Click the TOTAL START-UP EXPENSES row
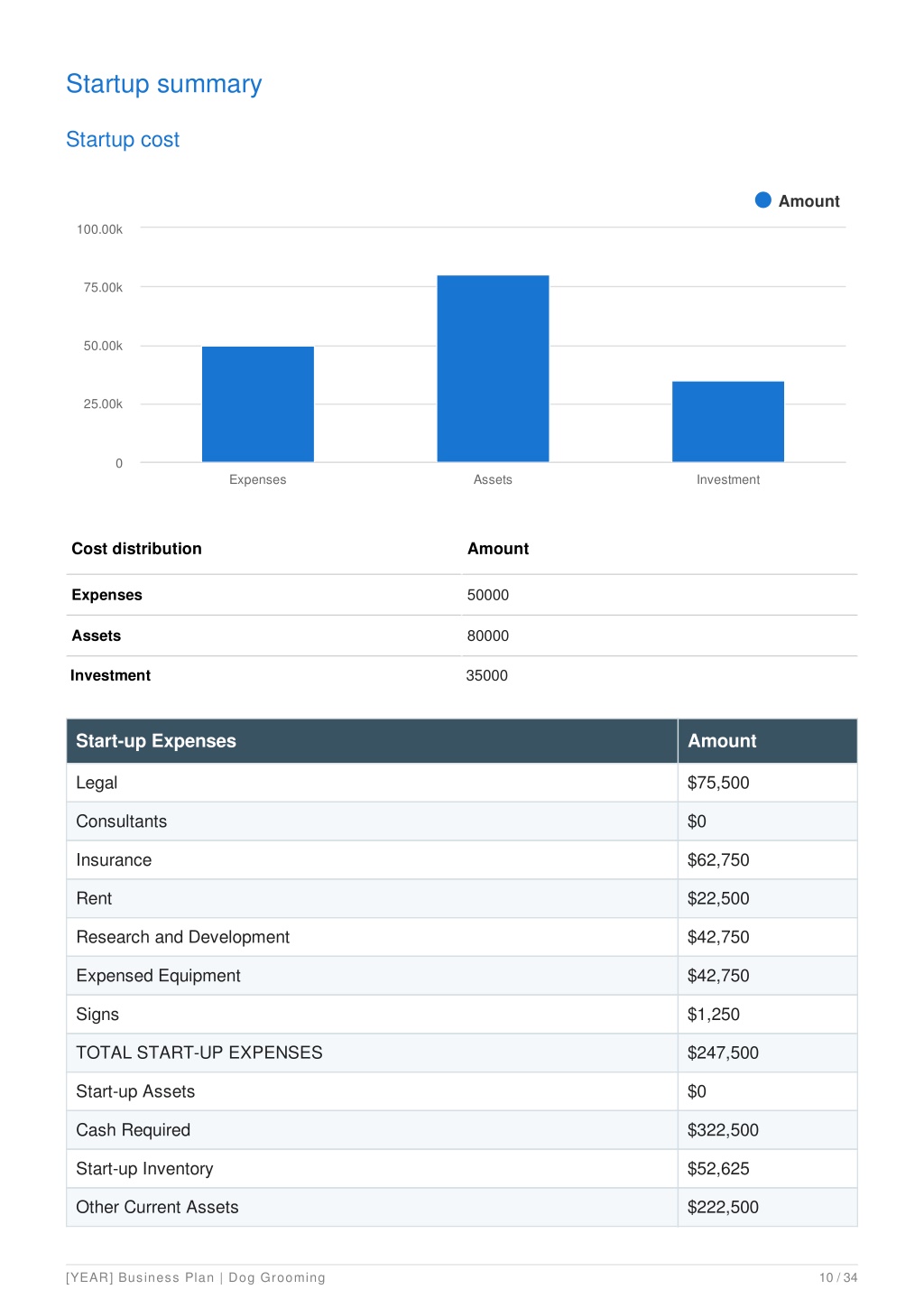The width and height of the screenshot is (924, 1308). click(462, 1053)
